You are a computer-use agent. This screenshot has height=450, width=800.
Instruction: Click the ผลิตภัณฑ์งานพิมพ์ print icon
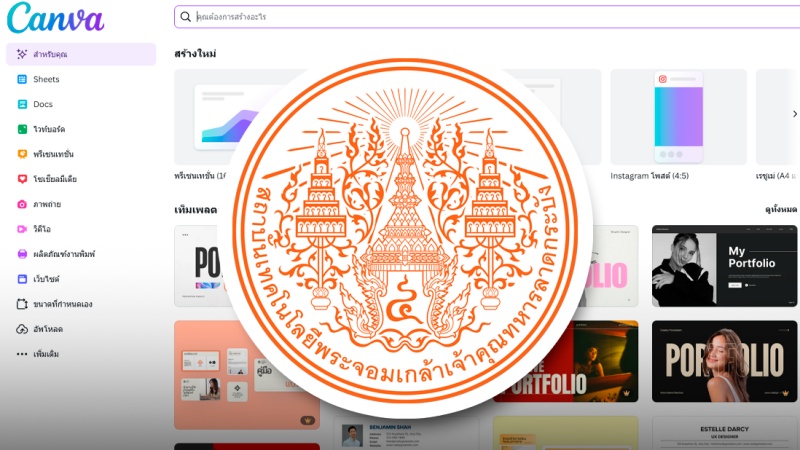coord(22,254)
